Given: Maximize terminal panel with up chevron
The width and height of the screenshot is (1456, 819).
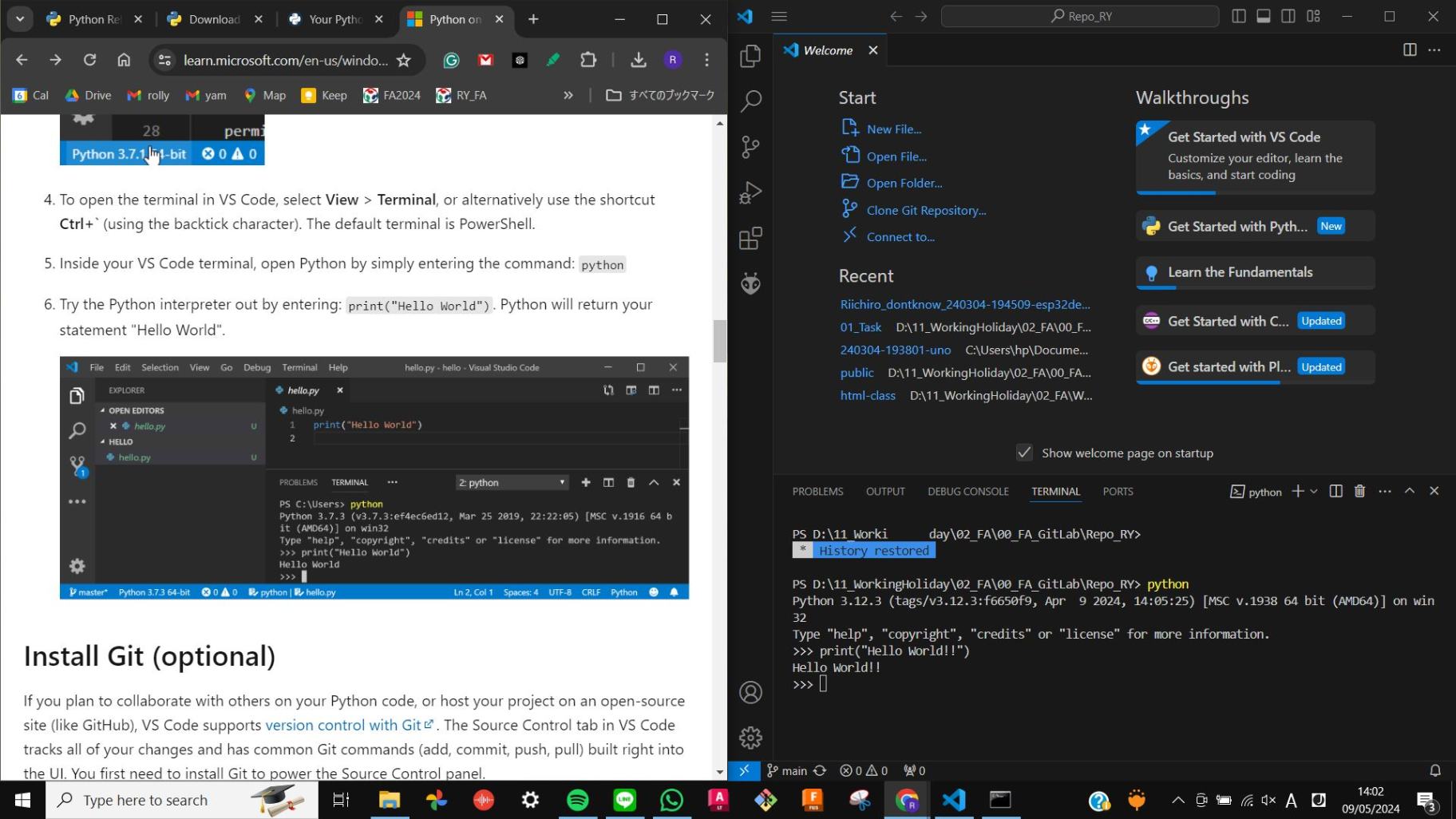Looking at the screenshot, I should pyautogui.click(x=1409, y=491).
